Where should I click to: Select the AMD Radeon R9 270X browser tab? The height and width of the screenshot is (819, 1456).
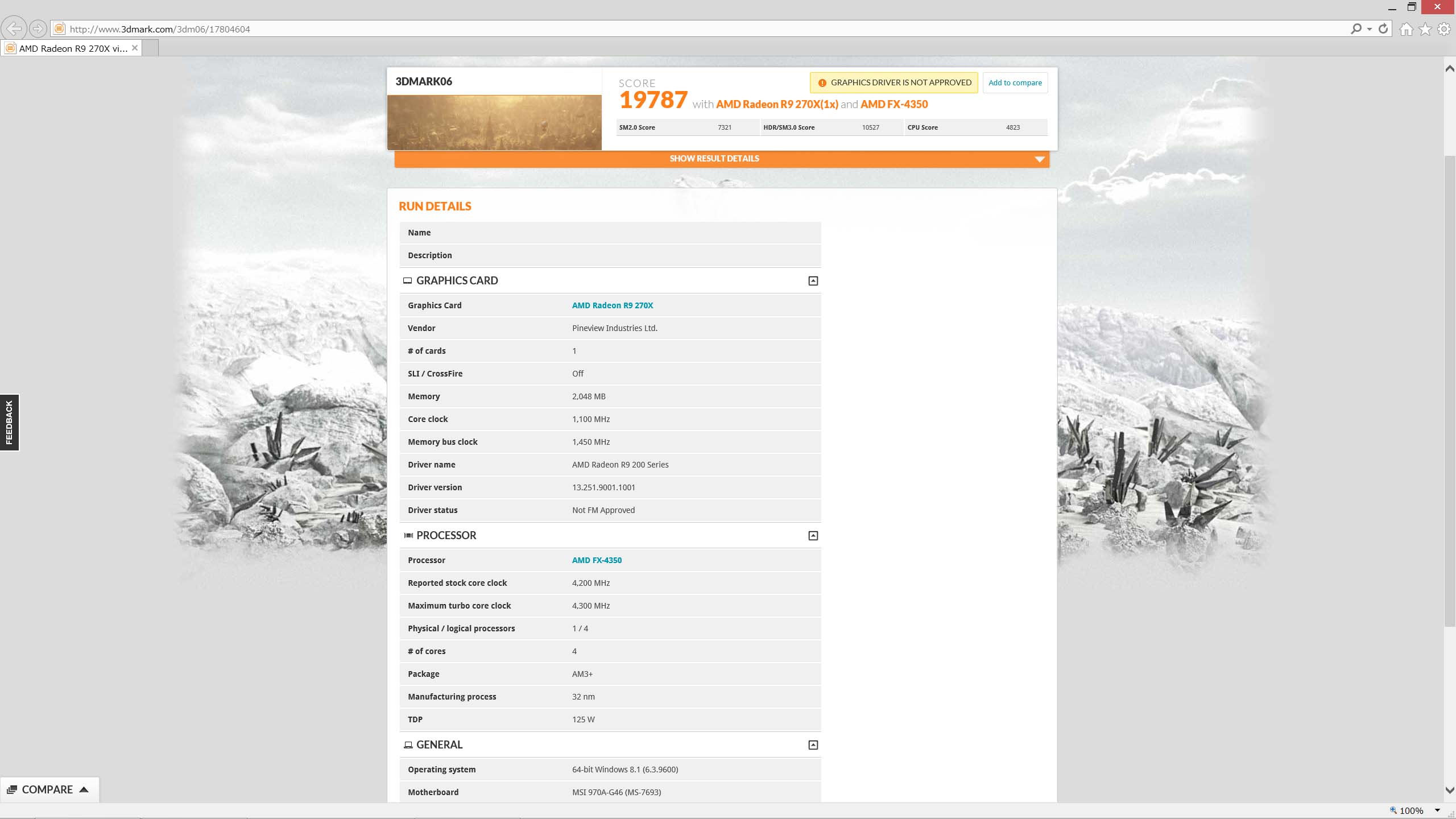(x=71, y=48)
